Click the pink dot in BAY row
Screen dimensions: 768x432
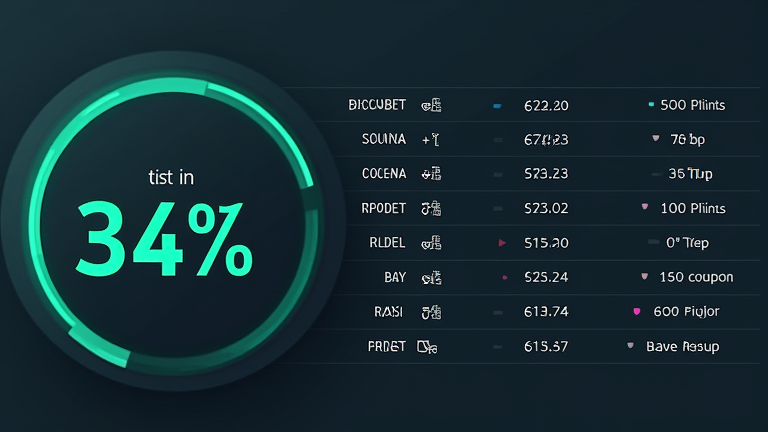click(504, 278)
